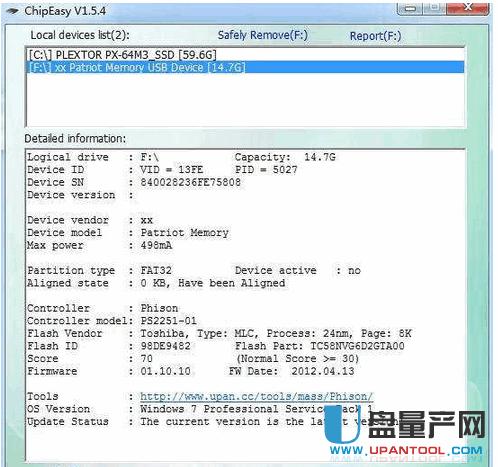Screen dimensions: 498x467
Task: Click the Capacity: 14.7G text
Action: 285,157
